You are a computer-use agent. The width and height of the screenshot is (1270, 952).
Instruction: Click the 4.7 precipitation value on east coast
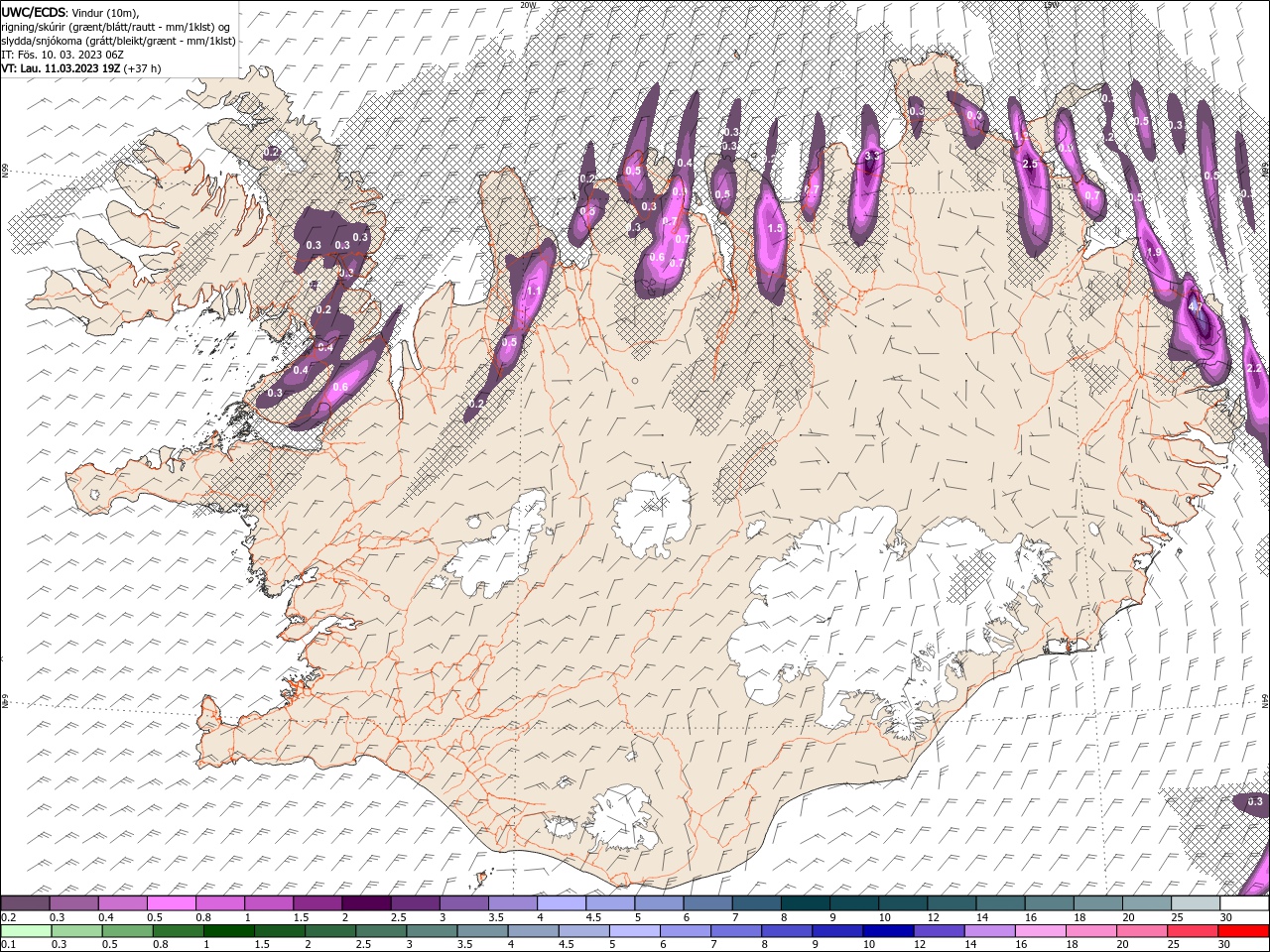tap(1195, 307)
